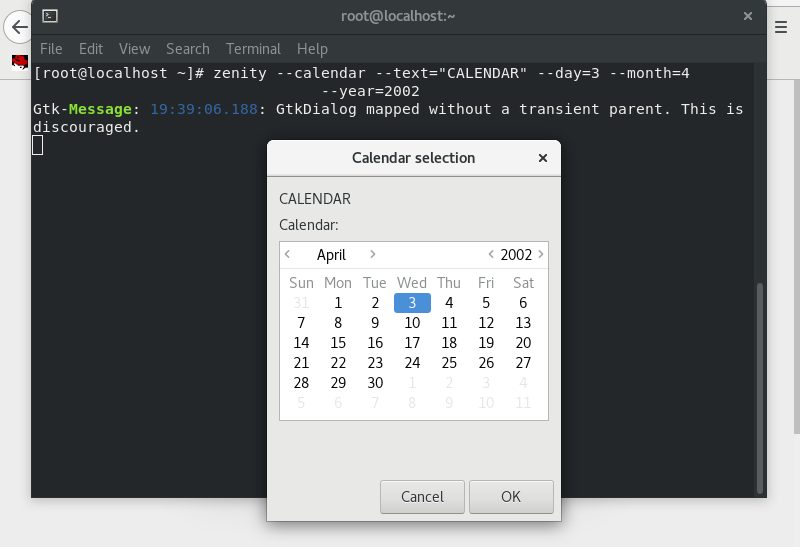Click the Wed column header

coord(412,283)
